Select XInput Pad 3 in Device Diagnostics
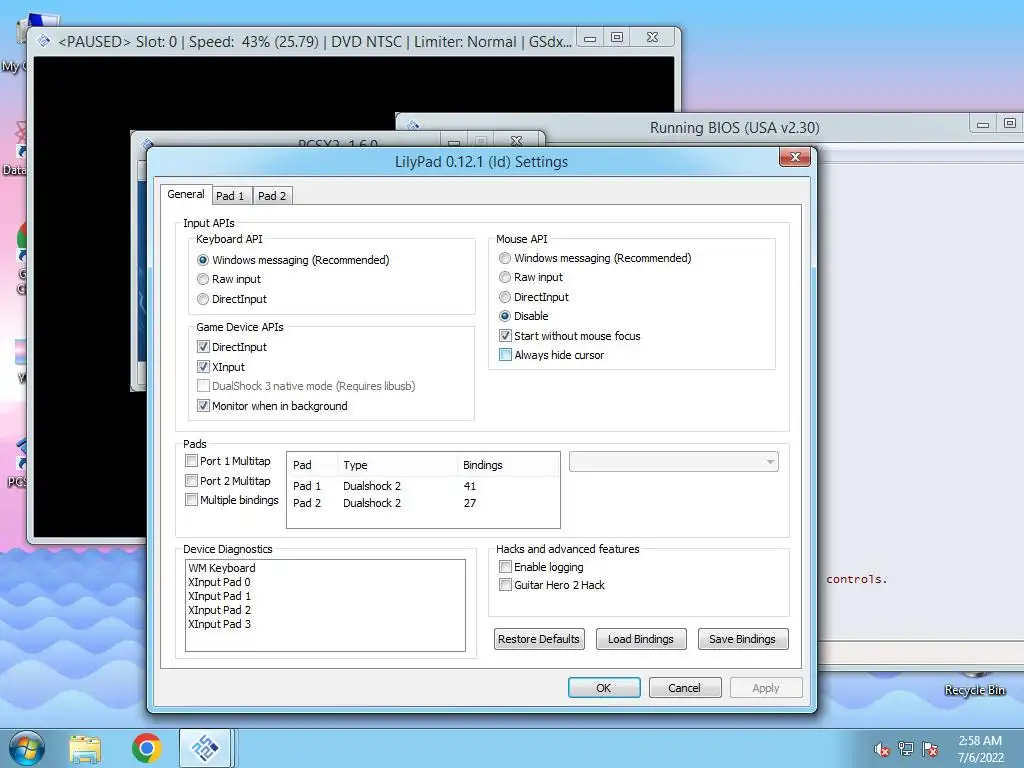Viewport: 1024px width, 768px height. [219, 624]
